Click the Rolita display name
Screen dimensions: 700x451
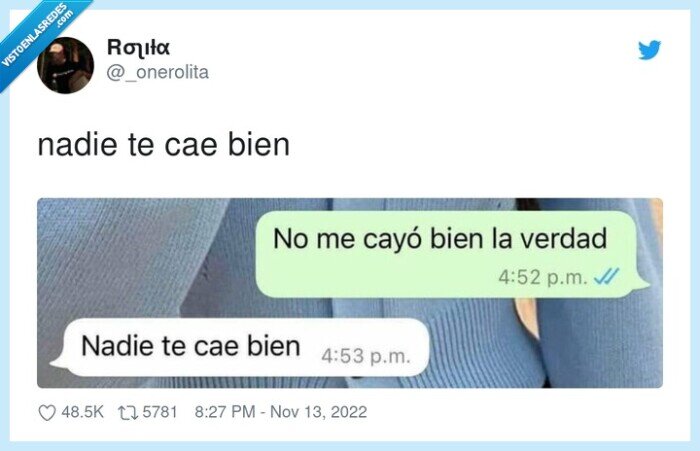[138, 47]
